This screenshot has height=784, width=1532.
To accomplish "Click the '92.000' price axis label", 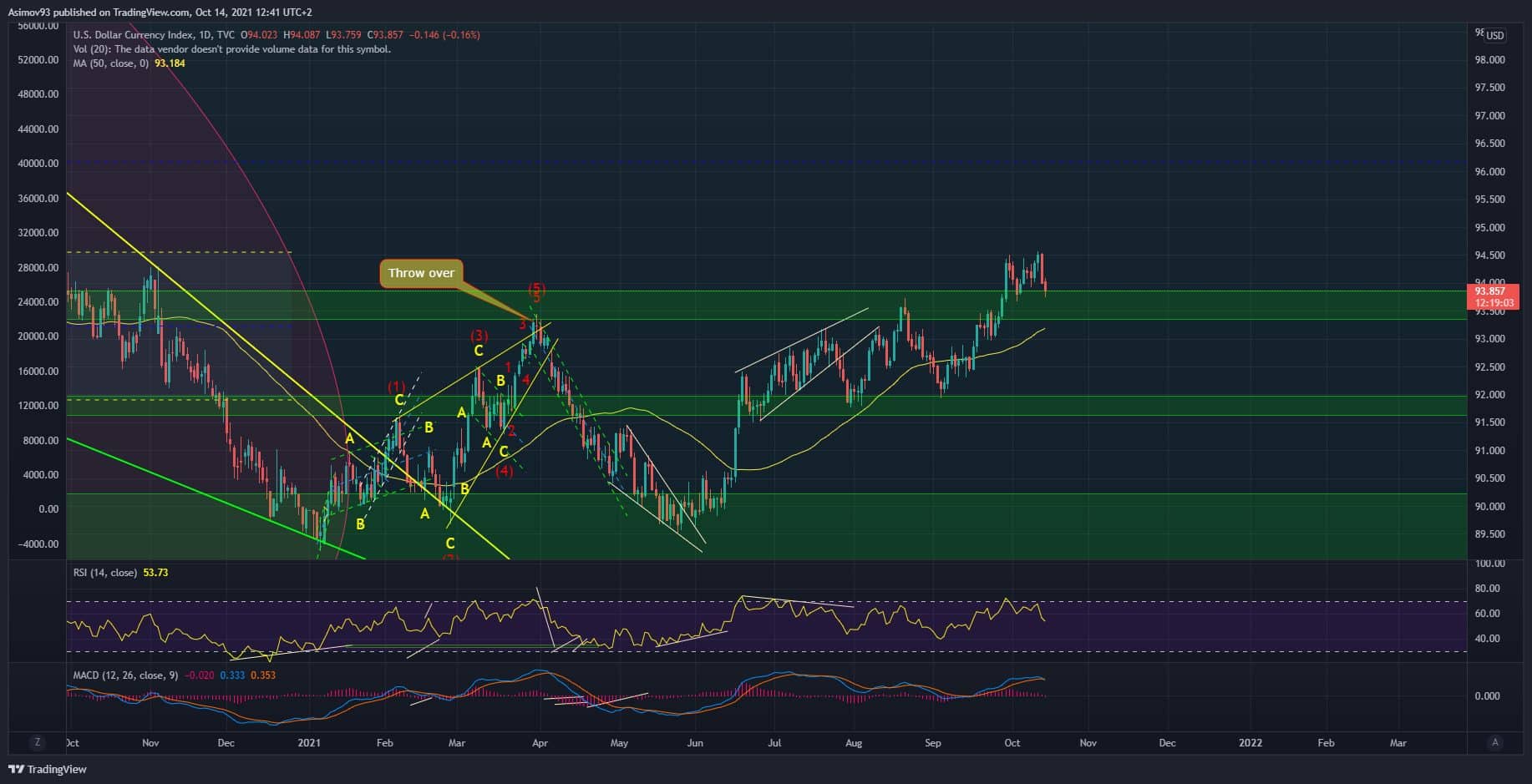I will coord(1490,395).
